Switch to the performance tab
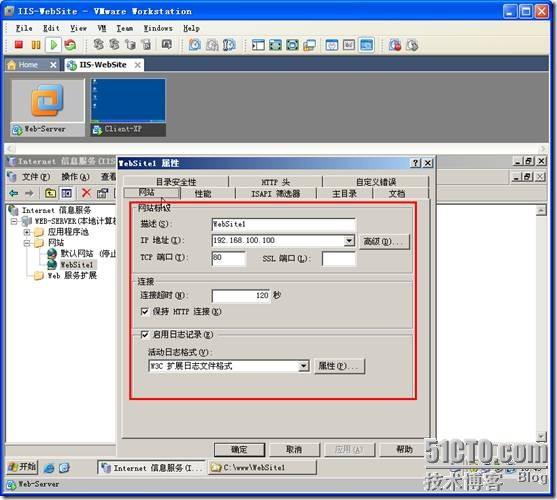The height and width of the screenshot is (500, 557). (203, 194)
